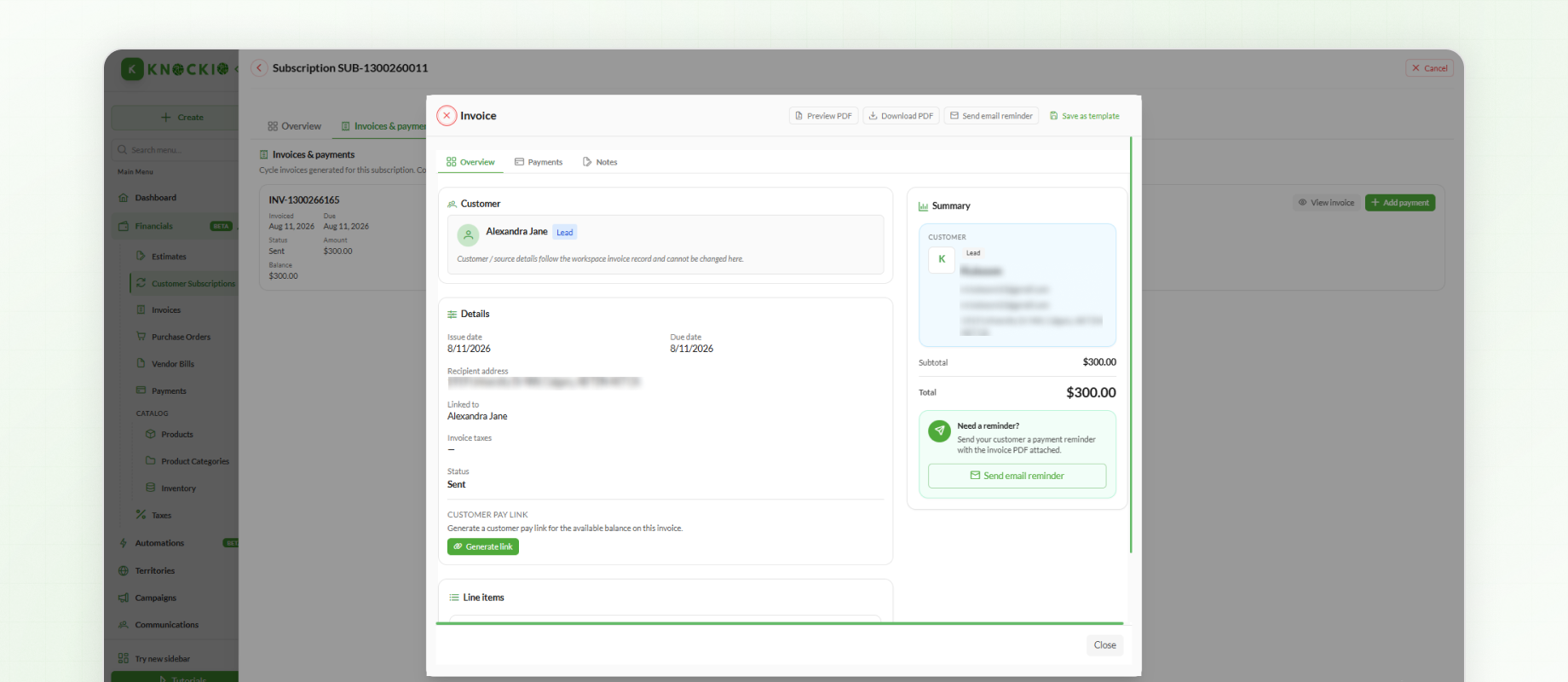The height and width of the screenshot is (682, 1568).
Task: Open Invoices in the sidebar
Action: [166, 310]
